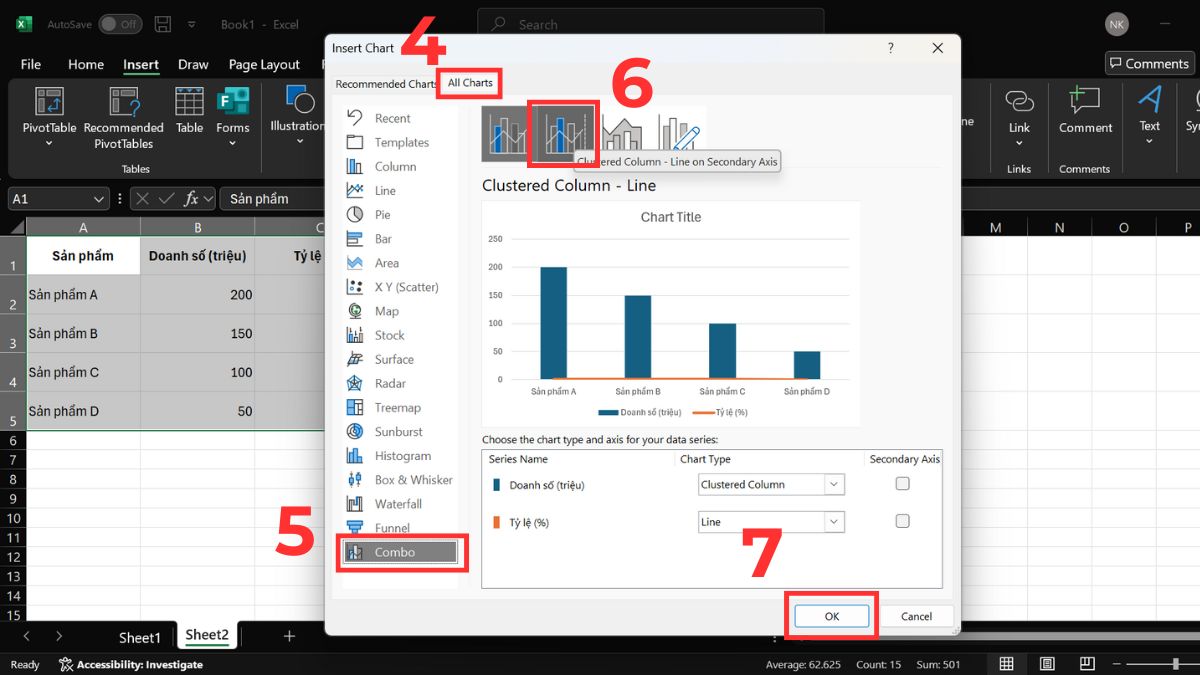Open the Forms ribbon button

(232, 118)
